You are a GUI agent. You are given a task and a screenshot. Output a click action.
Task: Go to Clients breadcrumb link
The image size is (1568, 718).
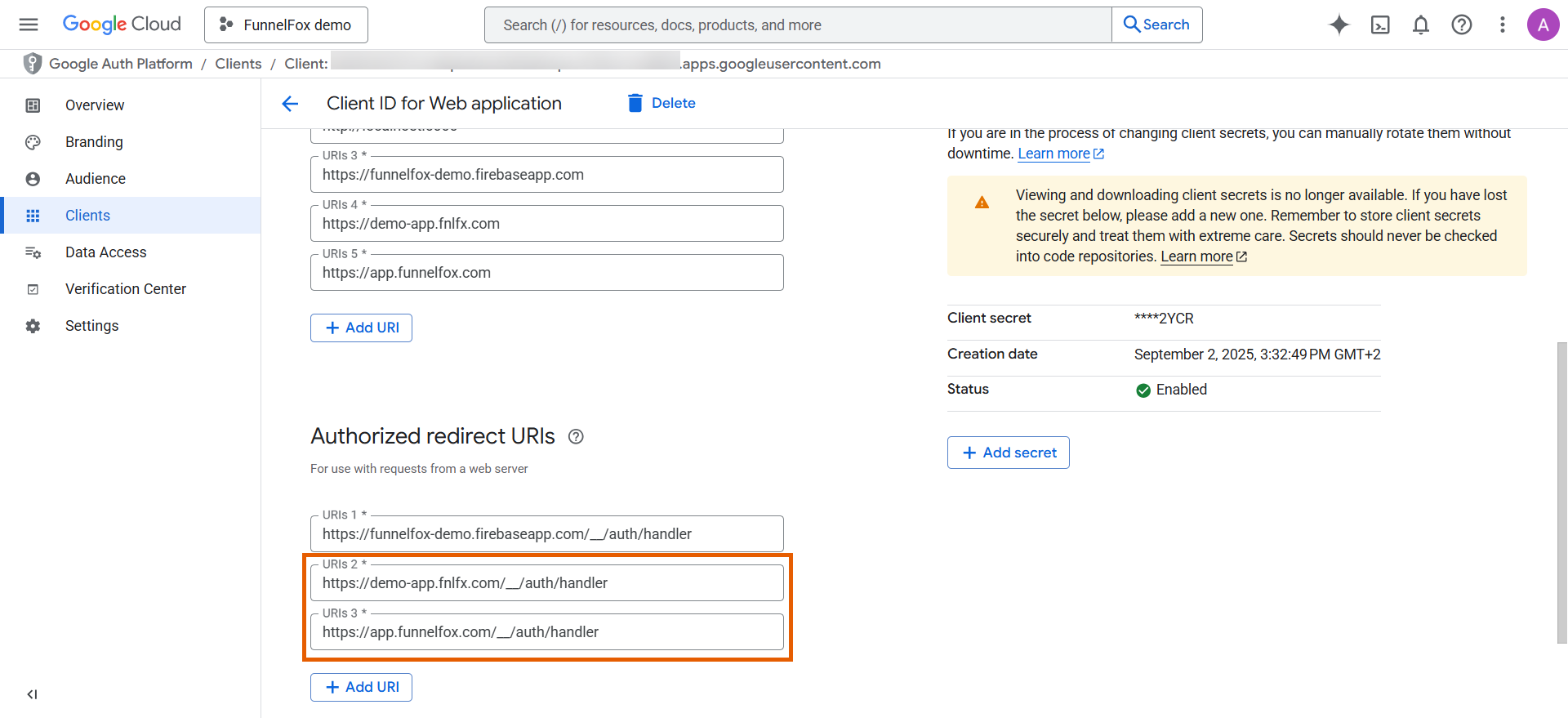(x=238, y=64)
